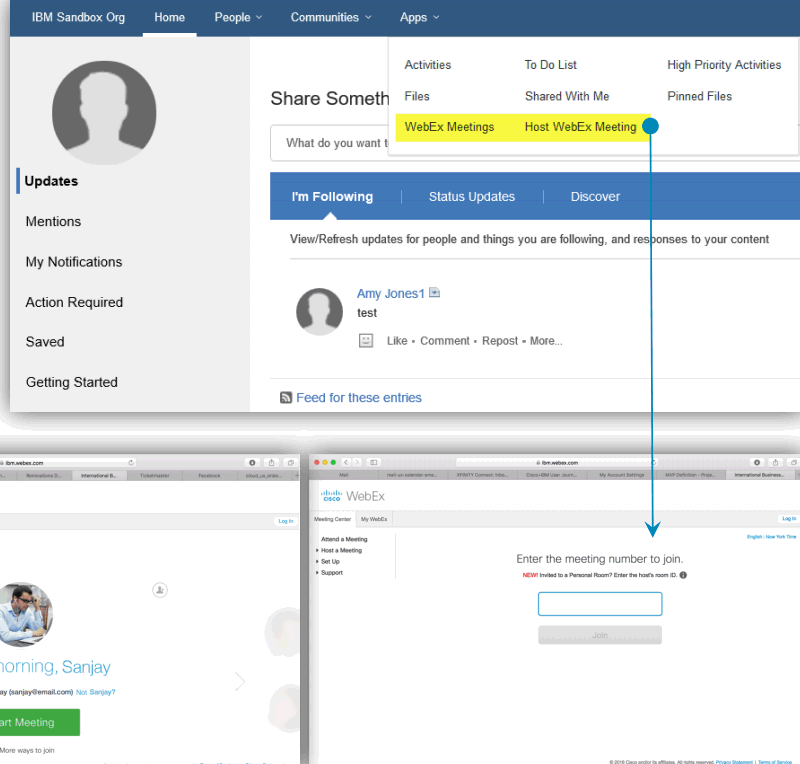The image size is (800, 764).
Task: Click reload icon in right Safari address bar
Action: click(654, 462)
